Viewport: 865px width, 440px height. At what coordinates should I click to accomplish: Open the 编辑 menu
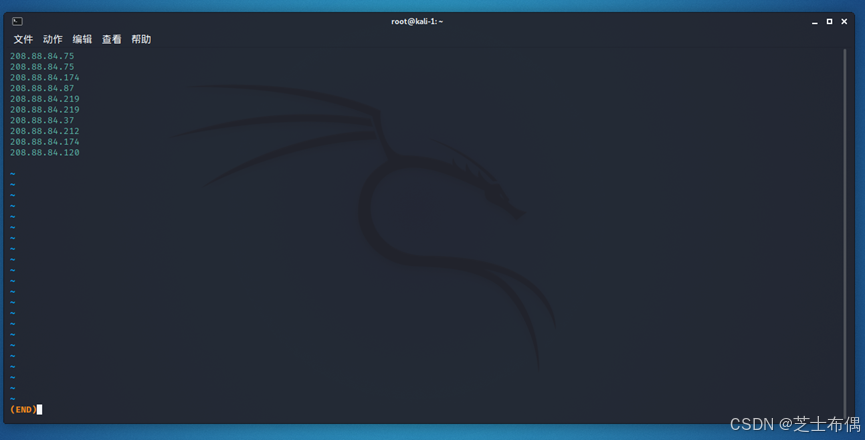(x=82, y=39)
